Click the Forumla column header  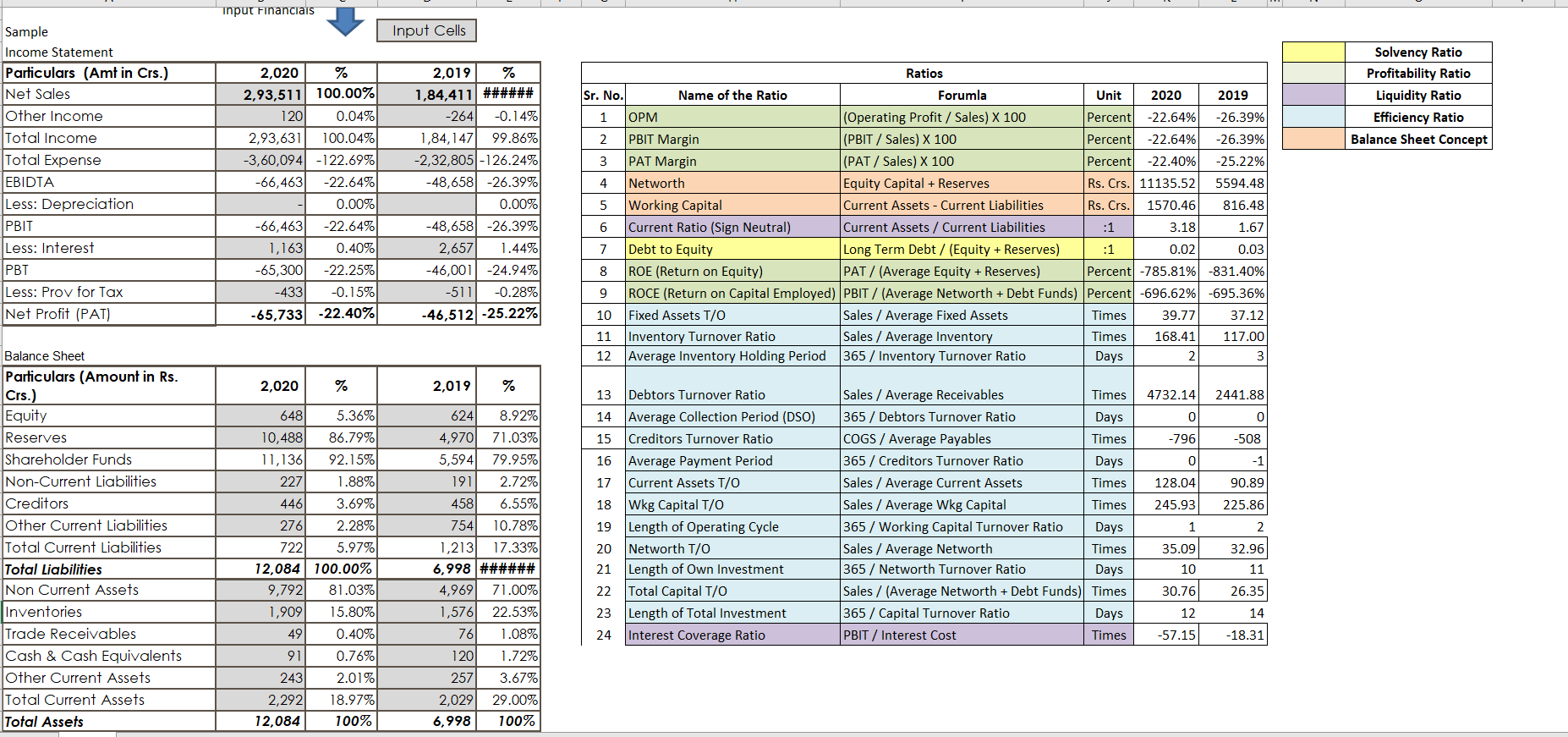(x=962, y=95)
